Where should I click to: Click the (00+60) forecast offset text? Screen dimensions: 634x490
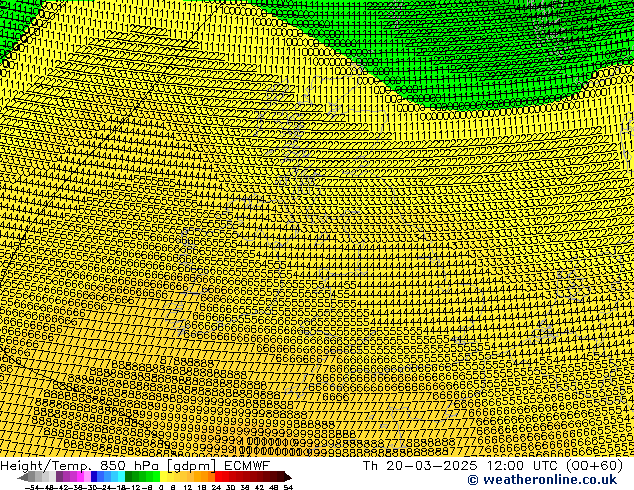[594, 466]
